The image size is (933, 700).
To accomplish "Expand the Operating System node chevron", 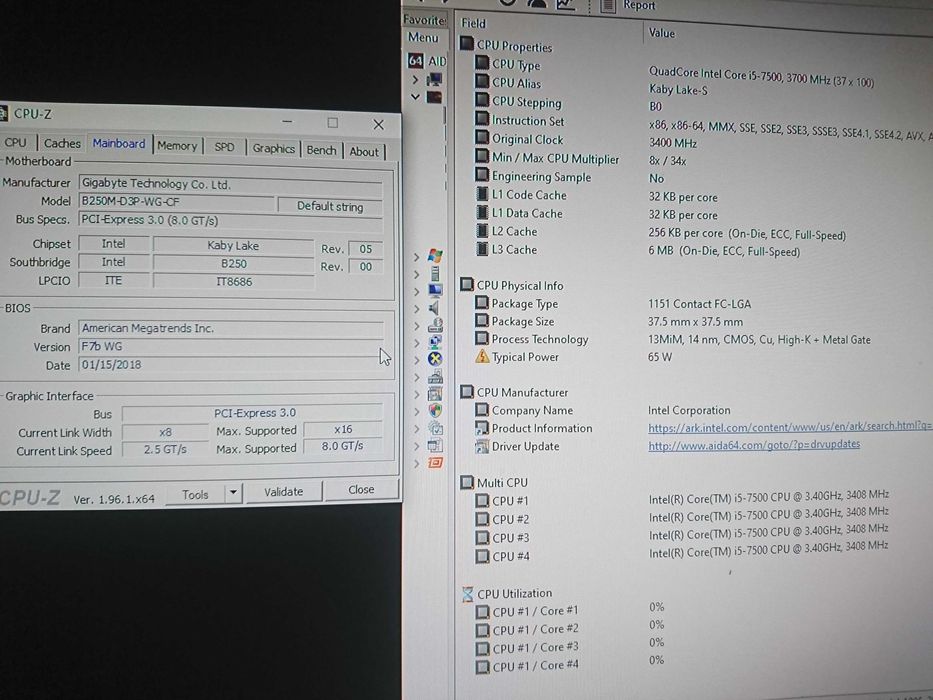I will point(417,257).
